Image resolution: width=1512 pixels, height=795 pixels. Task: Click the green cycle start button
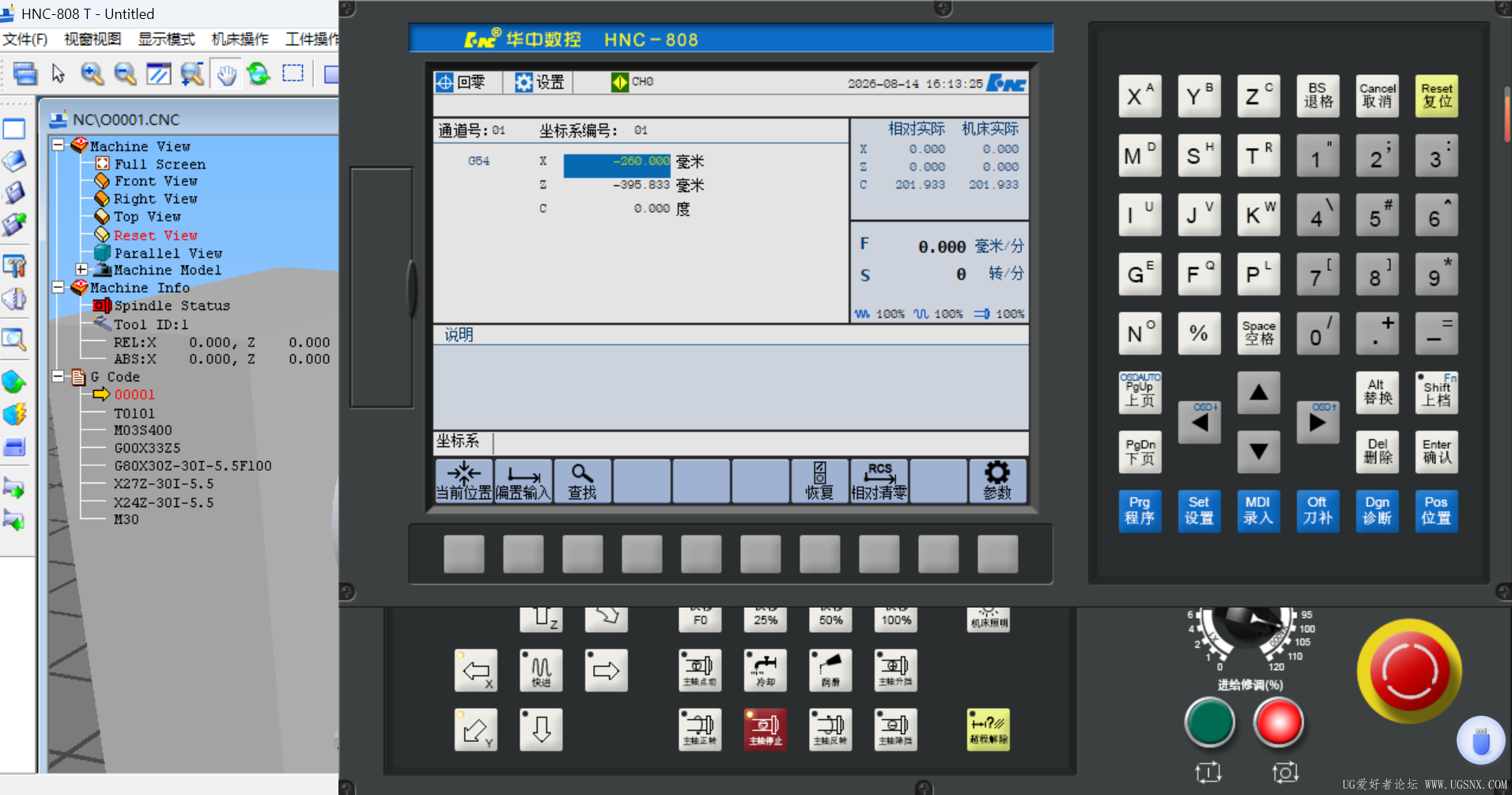point(1210,722)
